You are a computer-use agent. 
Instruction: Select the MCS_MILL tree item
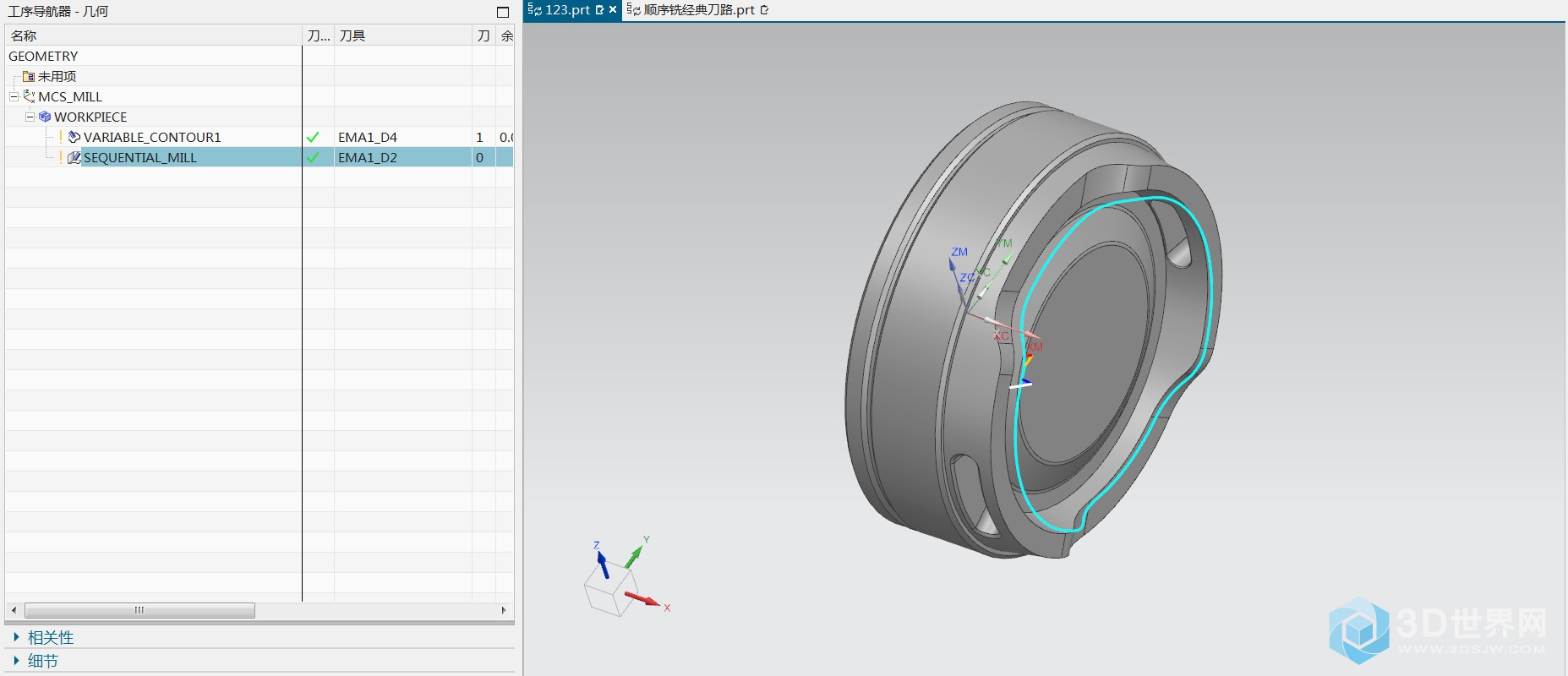(x=70, y=96)
